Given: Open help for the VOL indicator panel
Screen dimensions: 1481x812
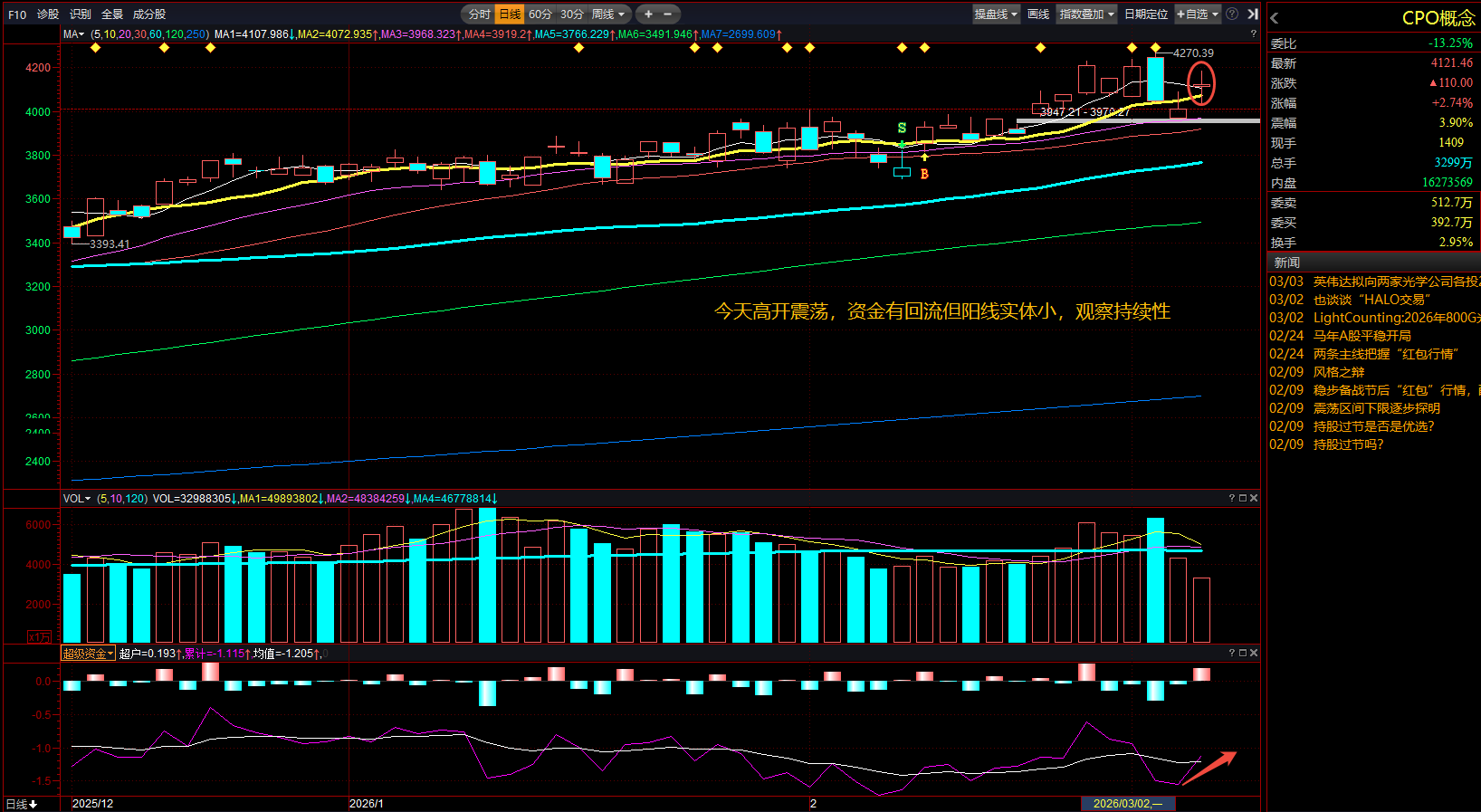Looking at the screenshot, I should [1232, 499].
